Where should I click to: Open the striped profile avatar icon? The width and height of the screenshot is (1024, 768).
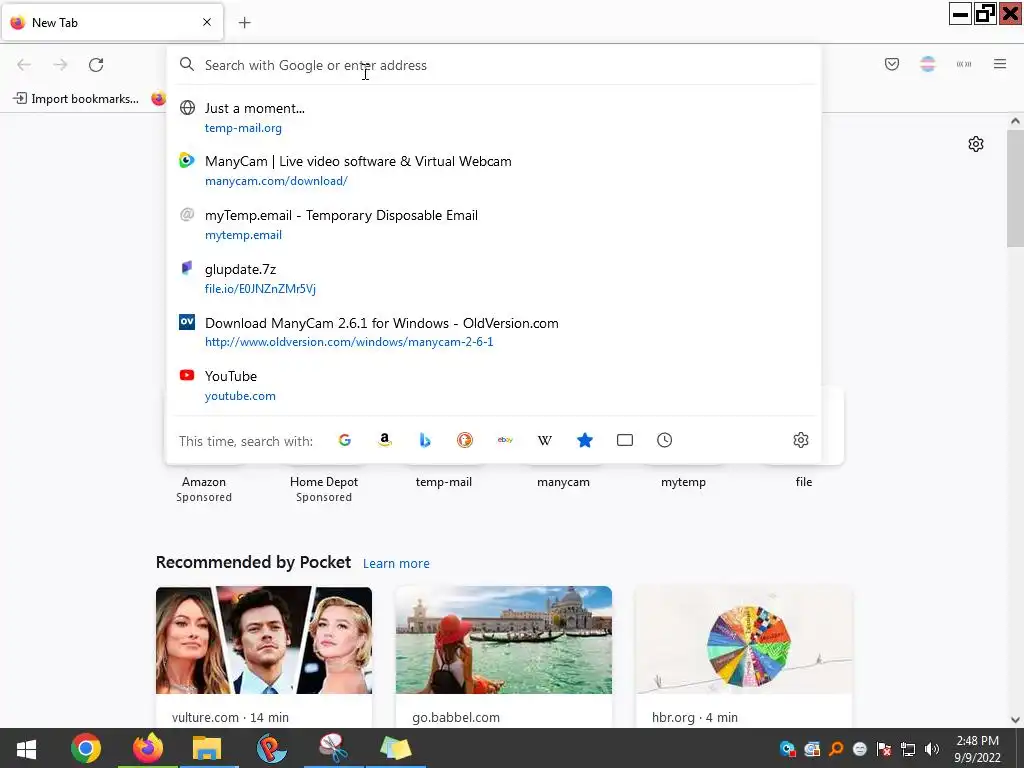click(x=927, y=64)
